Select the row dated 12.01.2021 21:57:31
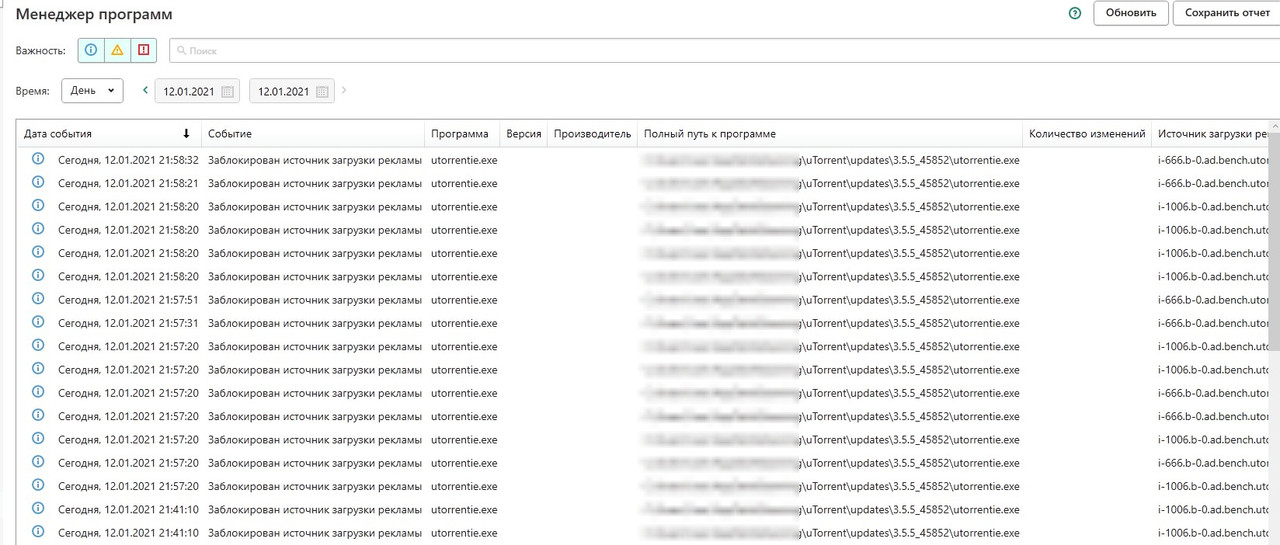The height and width of the screenshot is (545, 1280). 644,323
